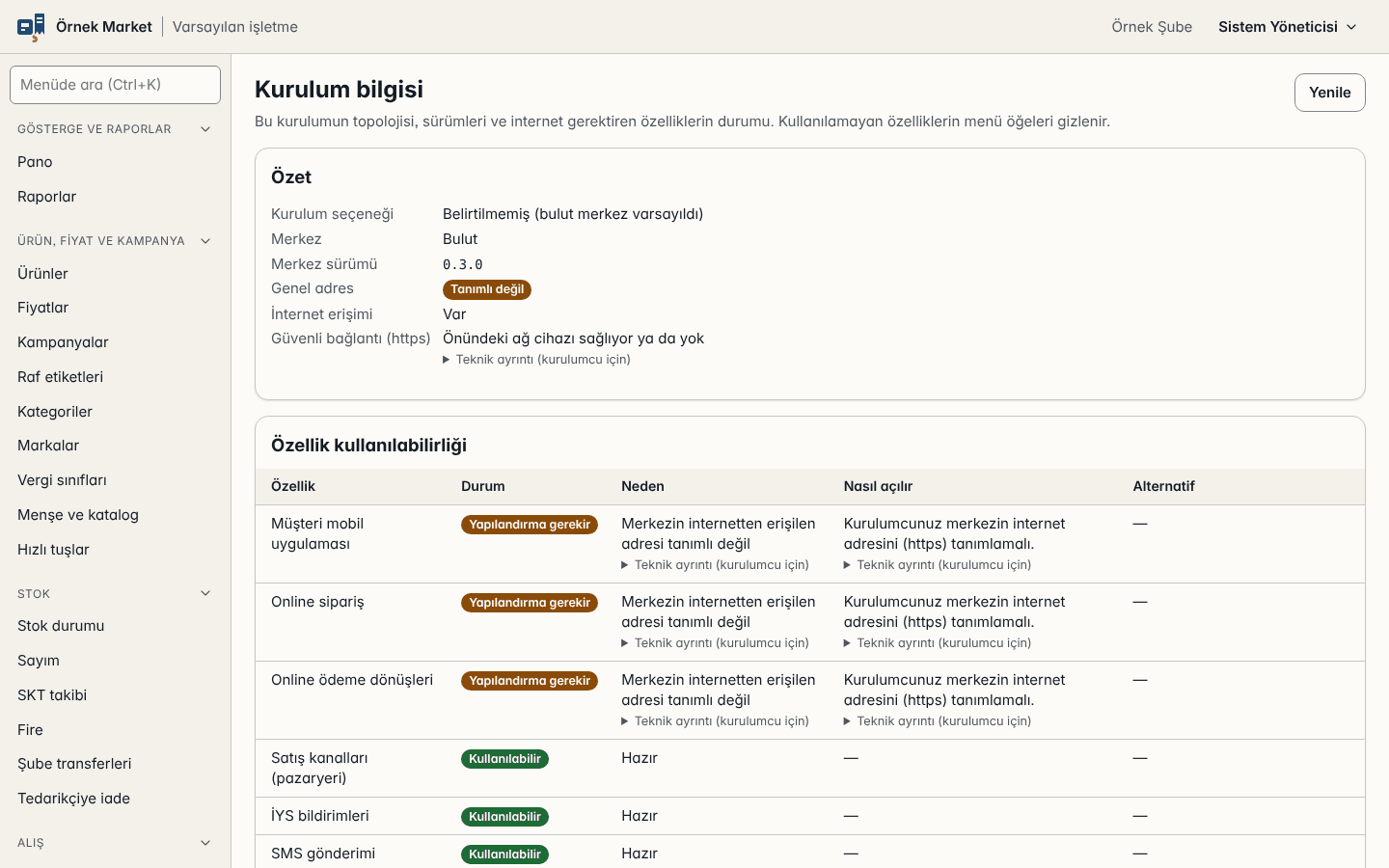Open Tedarikçiye iade page
This screenshot has width=1389, height=868.
coord(115,799)
